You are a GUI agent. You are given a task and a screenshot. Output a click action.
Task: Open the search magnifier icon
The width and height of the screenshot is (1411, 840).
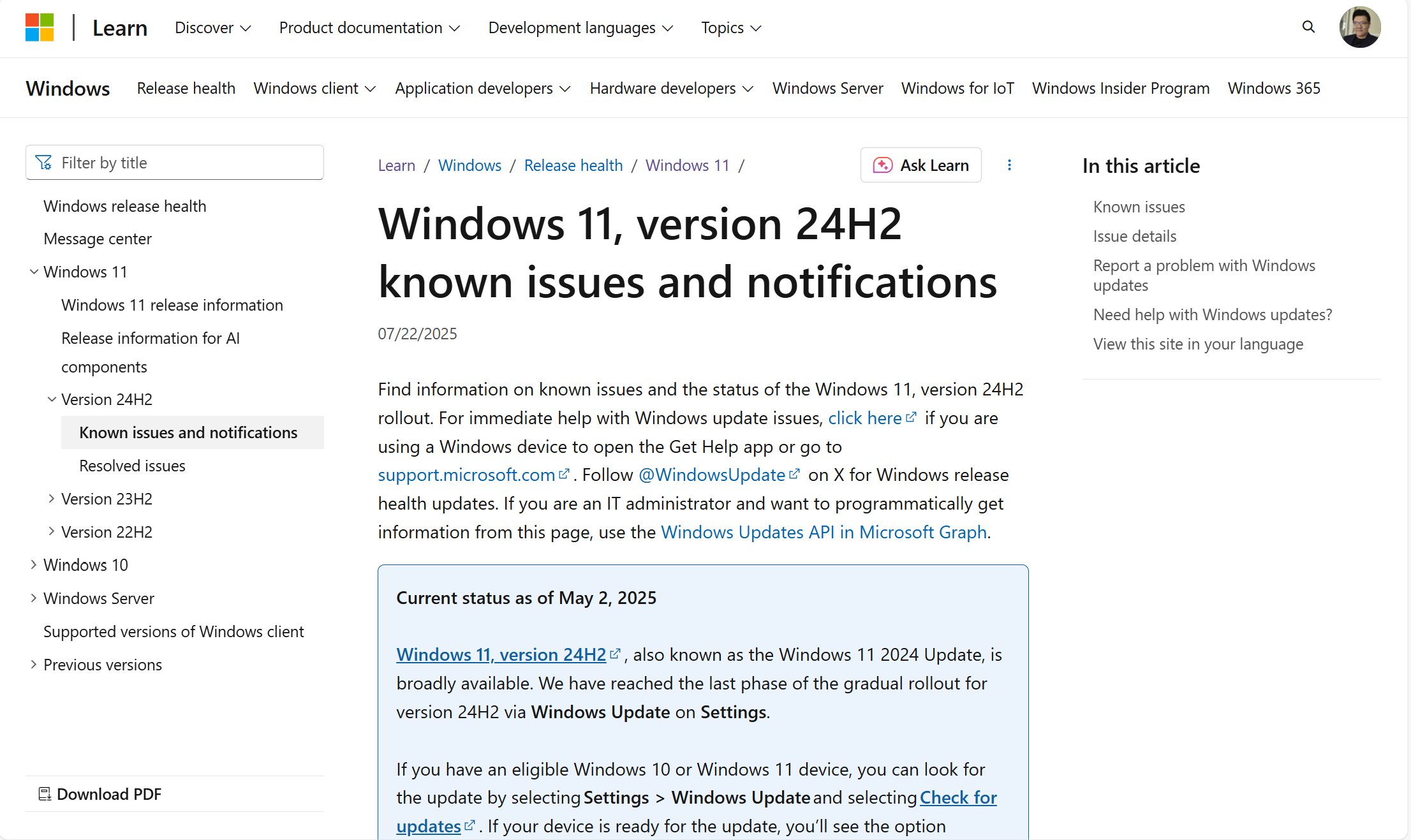pyautogui.click(x=1308, y=27)
